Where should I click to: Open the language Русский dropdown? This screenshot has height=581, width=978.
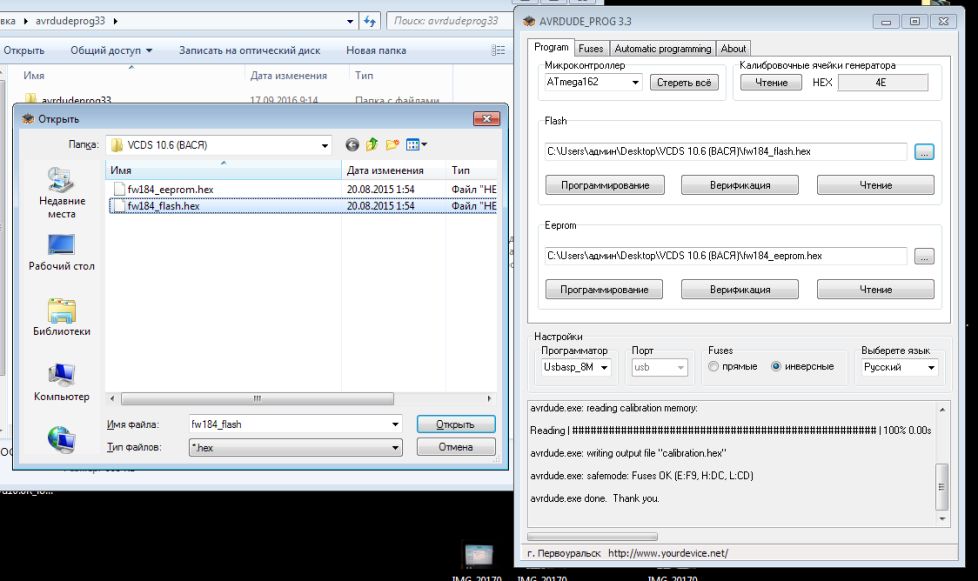pyautogui.click(x=931, y=367)
